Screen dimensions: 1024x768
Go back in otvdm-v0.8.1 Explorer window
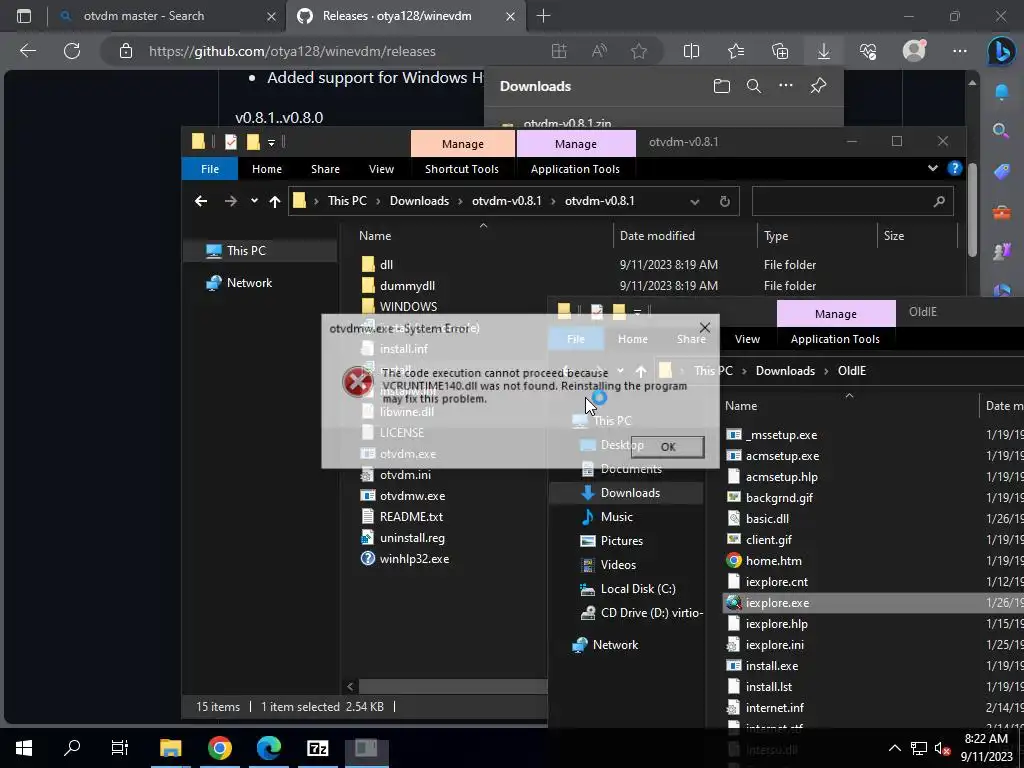pos(200,201)
